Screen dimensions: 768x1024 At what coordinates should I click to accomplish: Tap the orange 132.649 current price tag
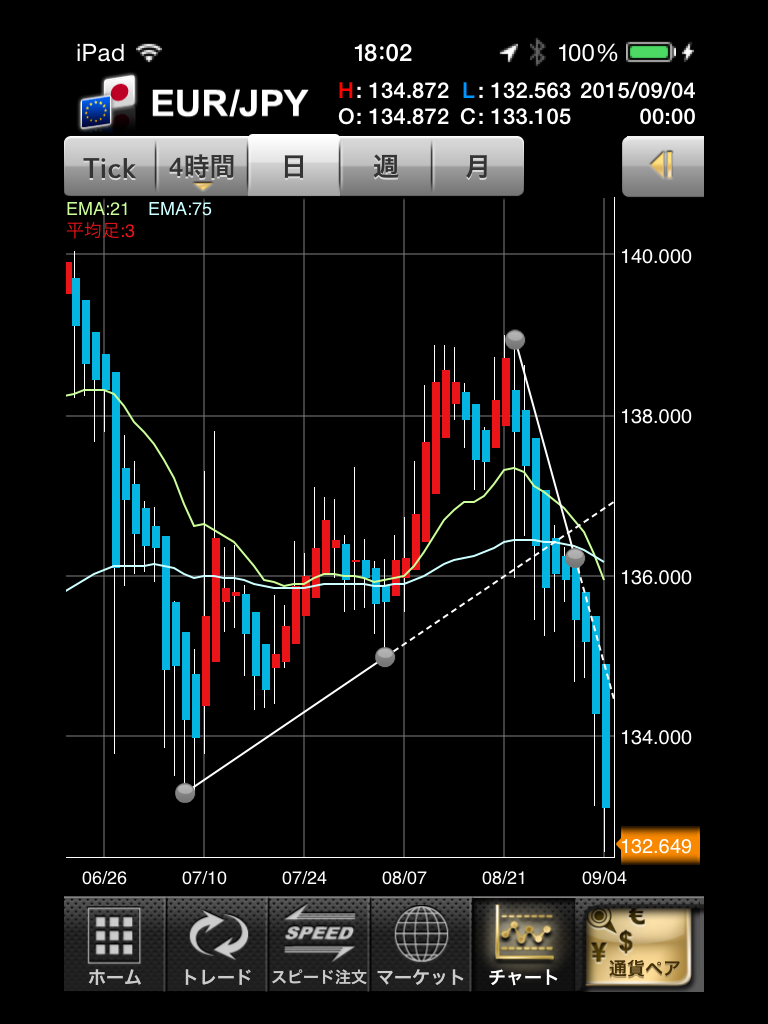(x=660, y=846)
